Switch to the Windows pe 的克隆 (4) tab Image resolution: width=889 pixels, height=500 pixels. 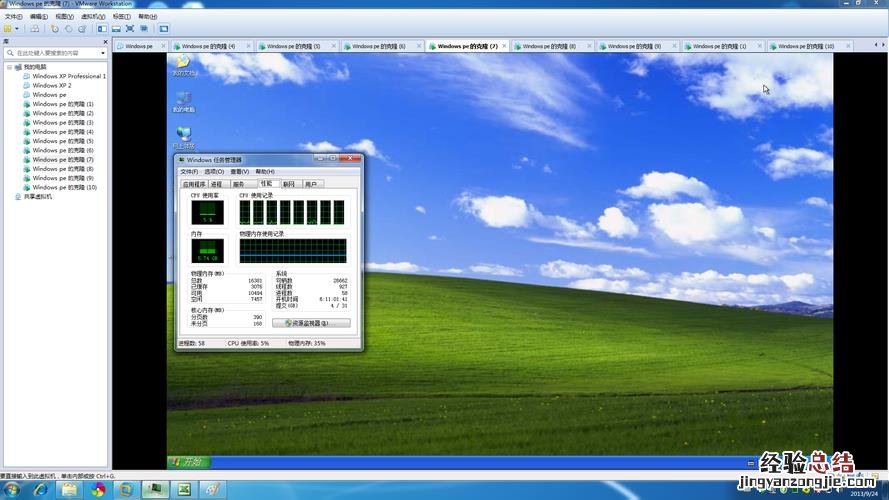point(210,46)
